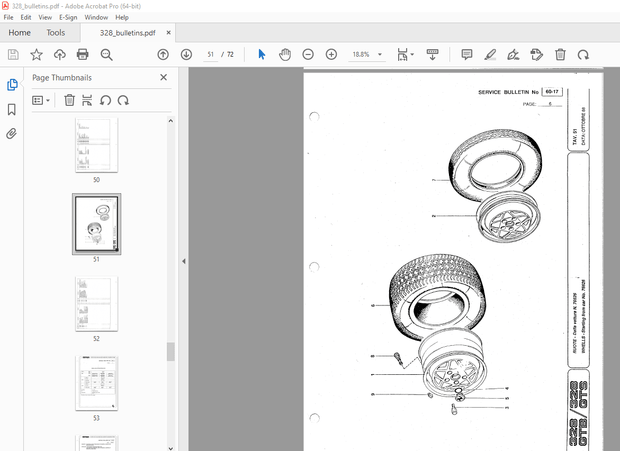The height and width of the screenshot is (451, 620).
Task: Open the Window menu
Action: tap(96, 17)
